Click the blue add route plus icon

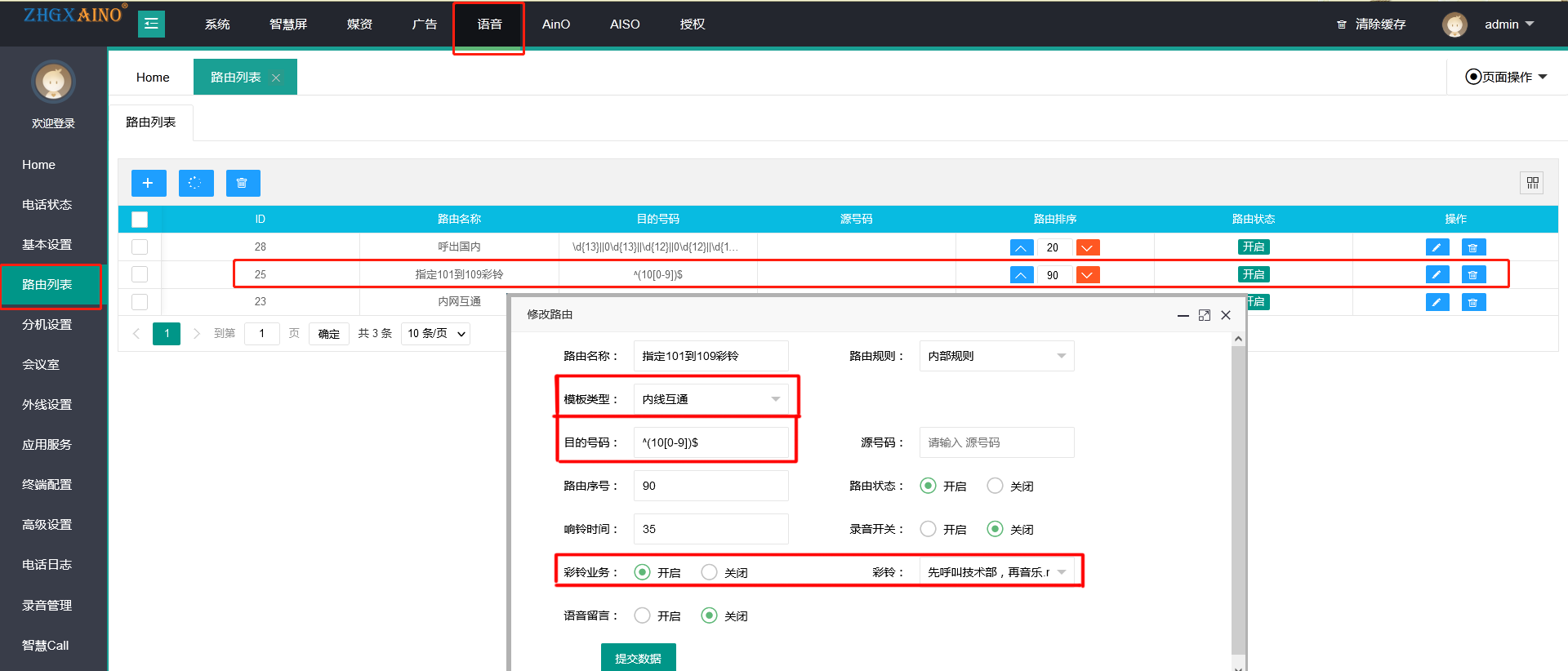tap(148, 183)
